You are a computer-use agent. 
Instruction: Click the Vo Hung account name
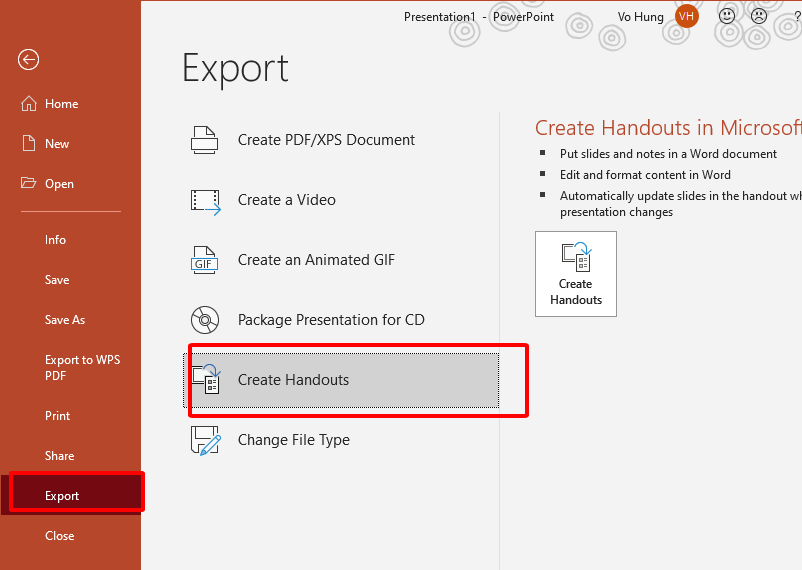[640, 17]
